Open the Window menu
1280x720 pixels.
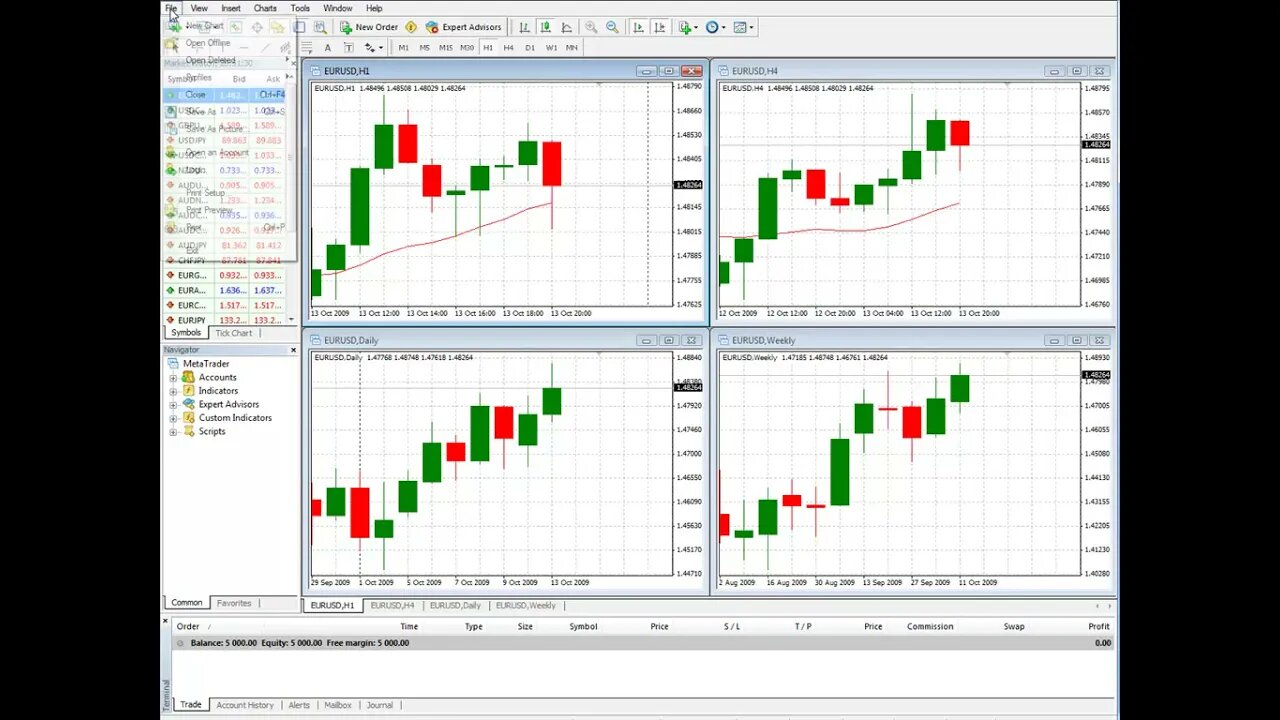pos(338,8)
